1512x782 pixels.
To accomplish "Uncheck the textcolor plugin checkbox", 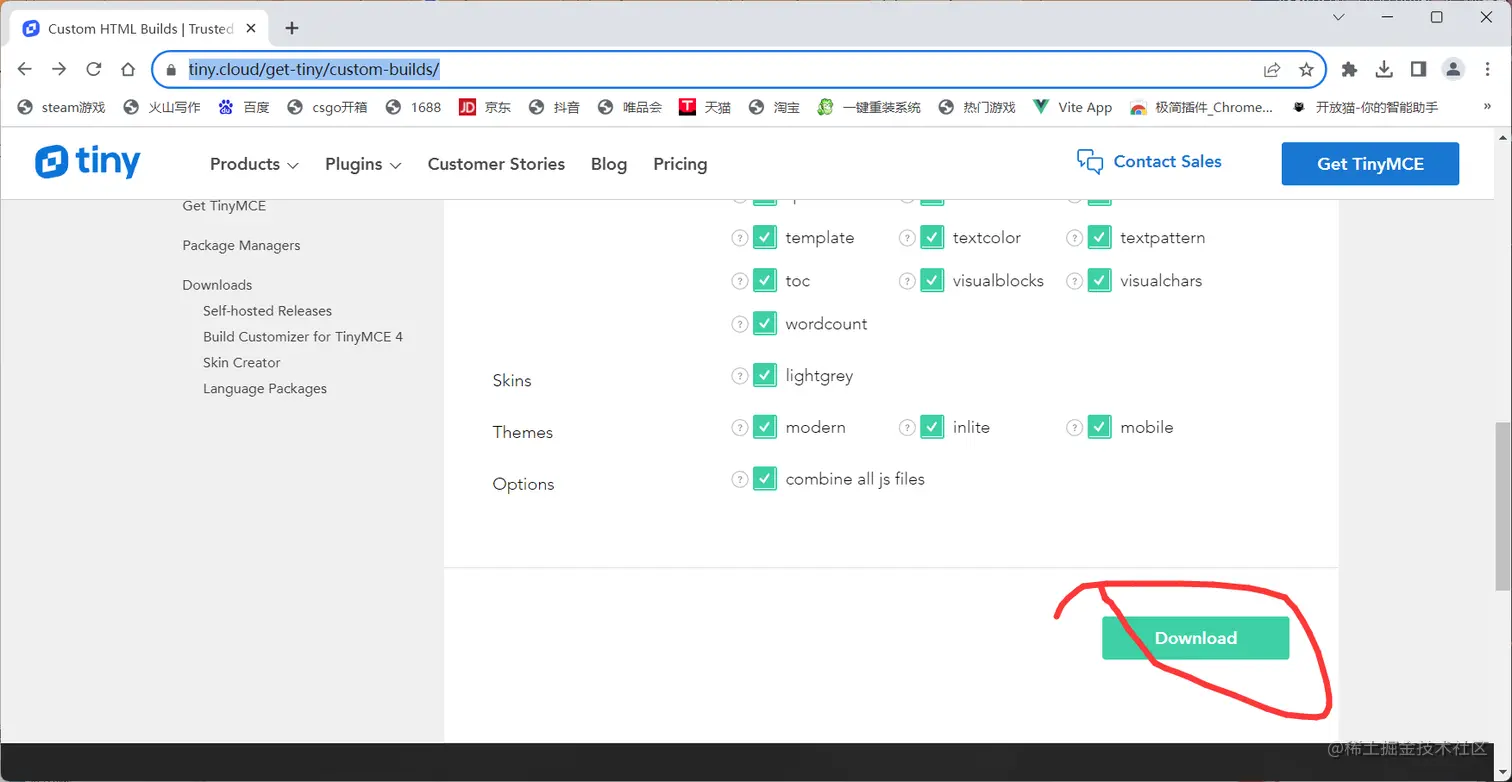I will [932, 237].
